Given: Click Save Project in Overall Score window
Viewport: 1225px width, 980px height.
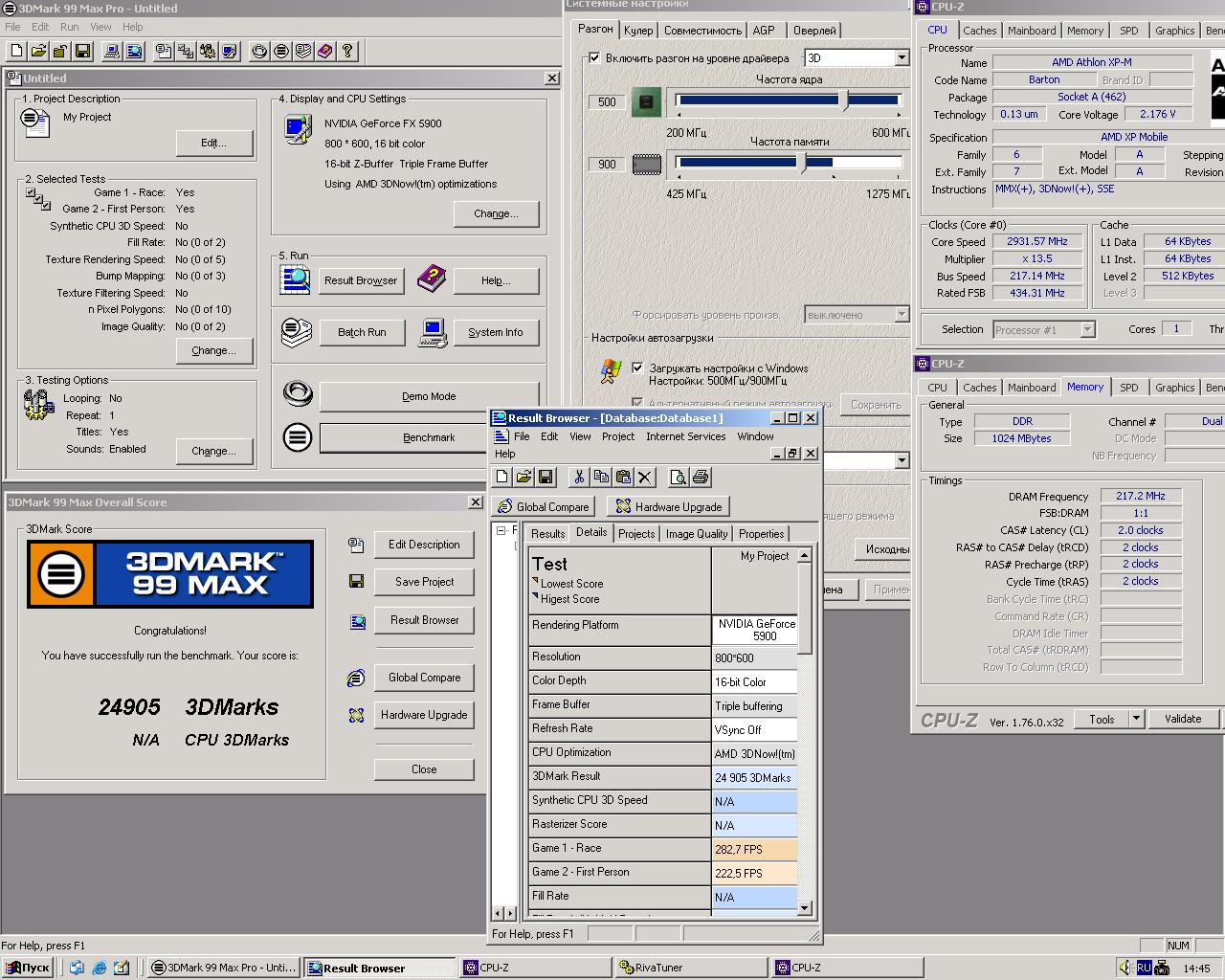Looking at the screenshot, I should point(424,582).
